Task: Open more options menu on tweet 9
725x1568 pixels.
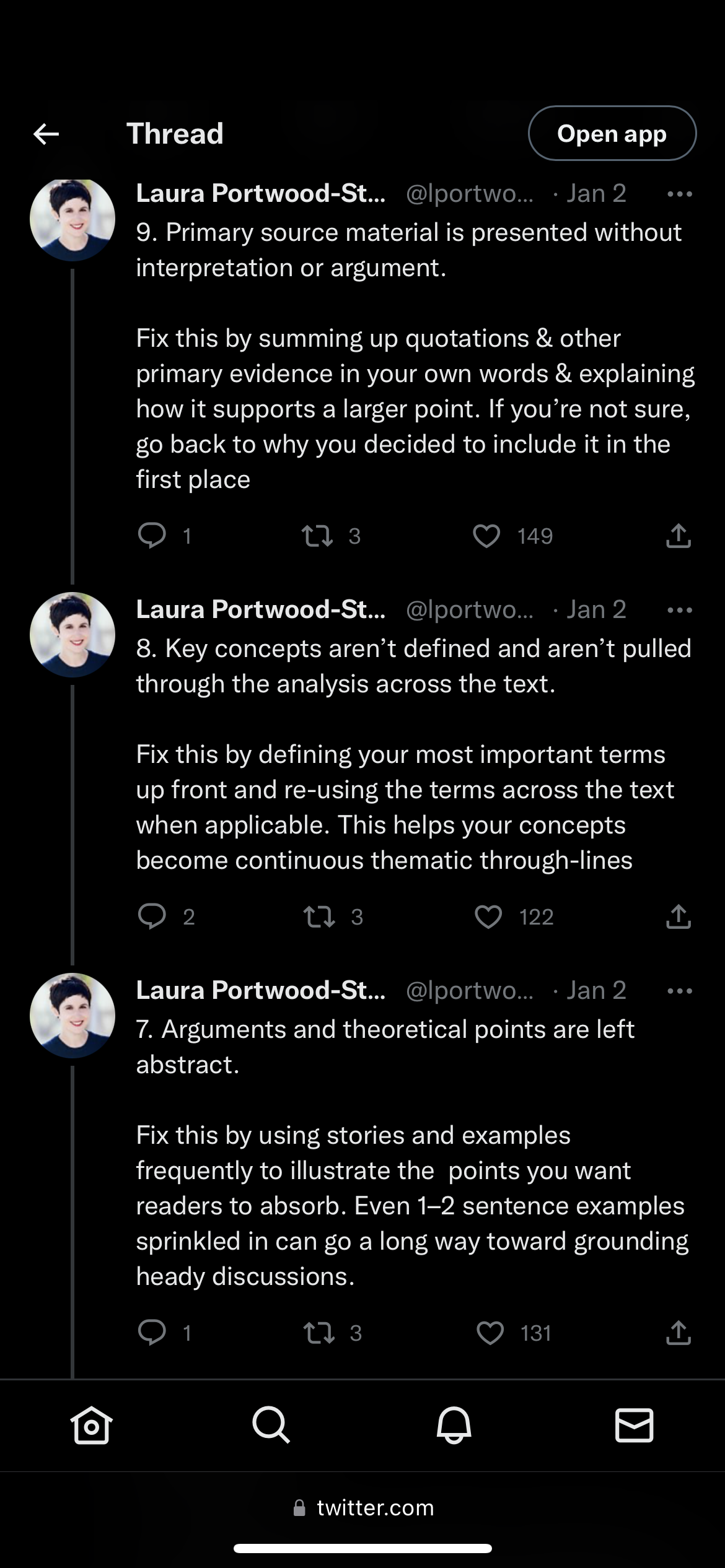Action: 680,194
